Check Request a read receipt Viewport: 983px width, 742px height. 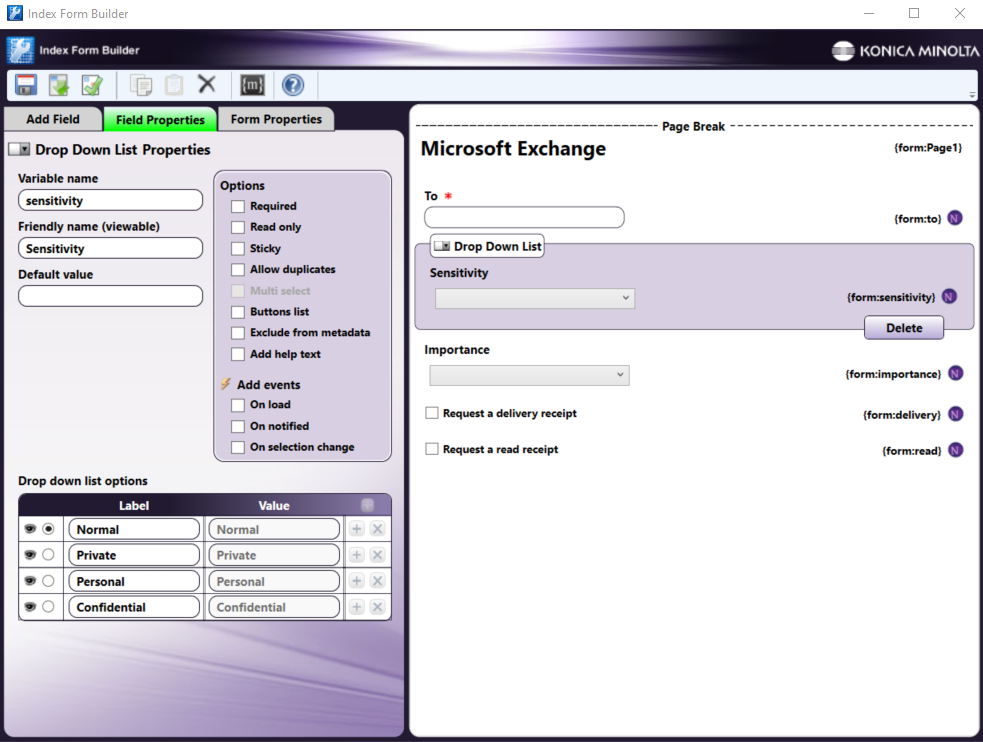431,449
